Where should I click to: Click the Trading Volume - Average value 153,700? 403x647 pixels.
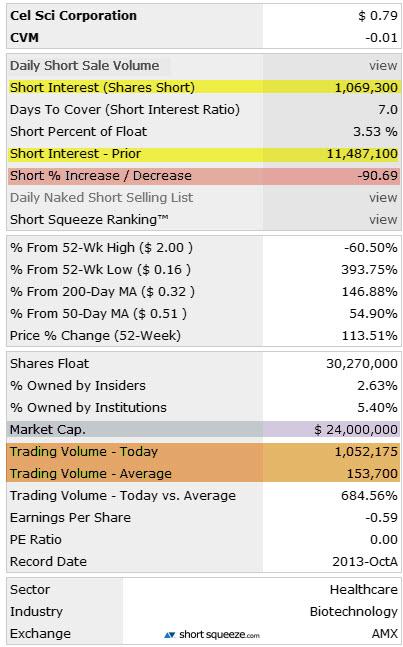pos(375,474)
